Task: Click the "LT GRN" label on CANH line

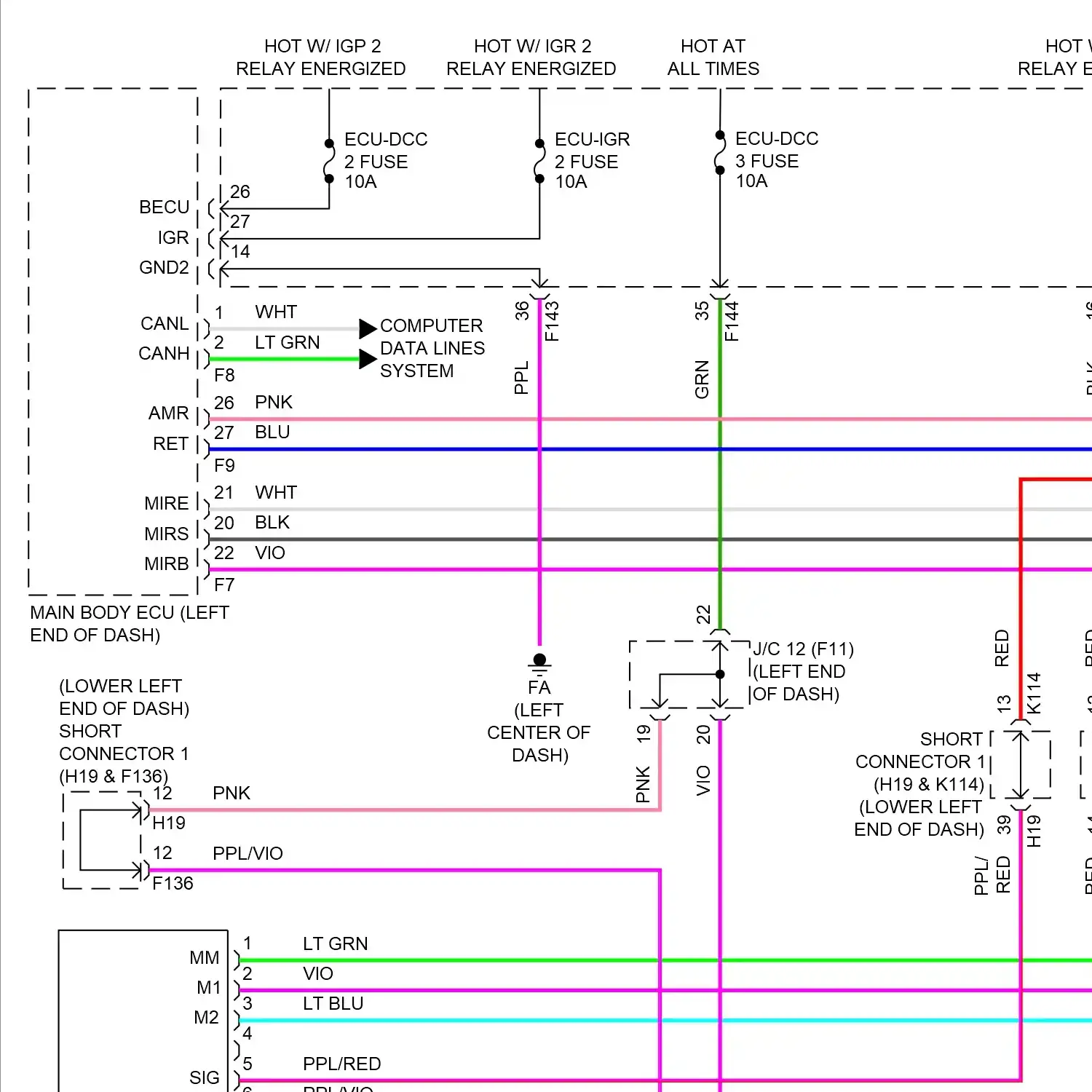Action: point(288,343)
